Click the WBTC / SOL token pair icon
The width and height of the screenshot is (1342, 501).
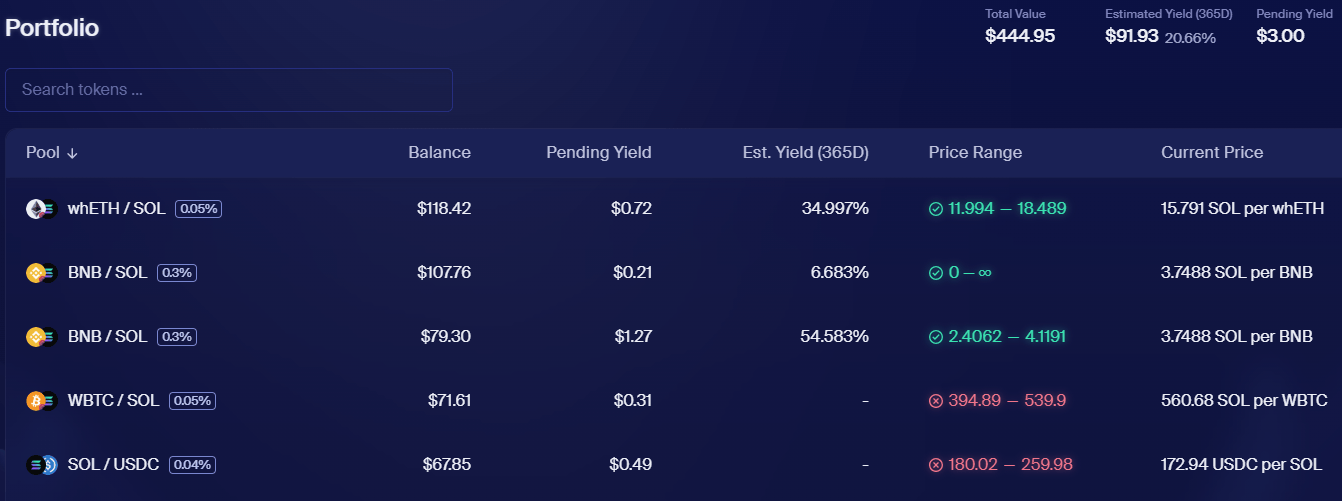pyautogui.click(x=41, y=401)
